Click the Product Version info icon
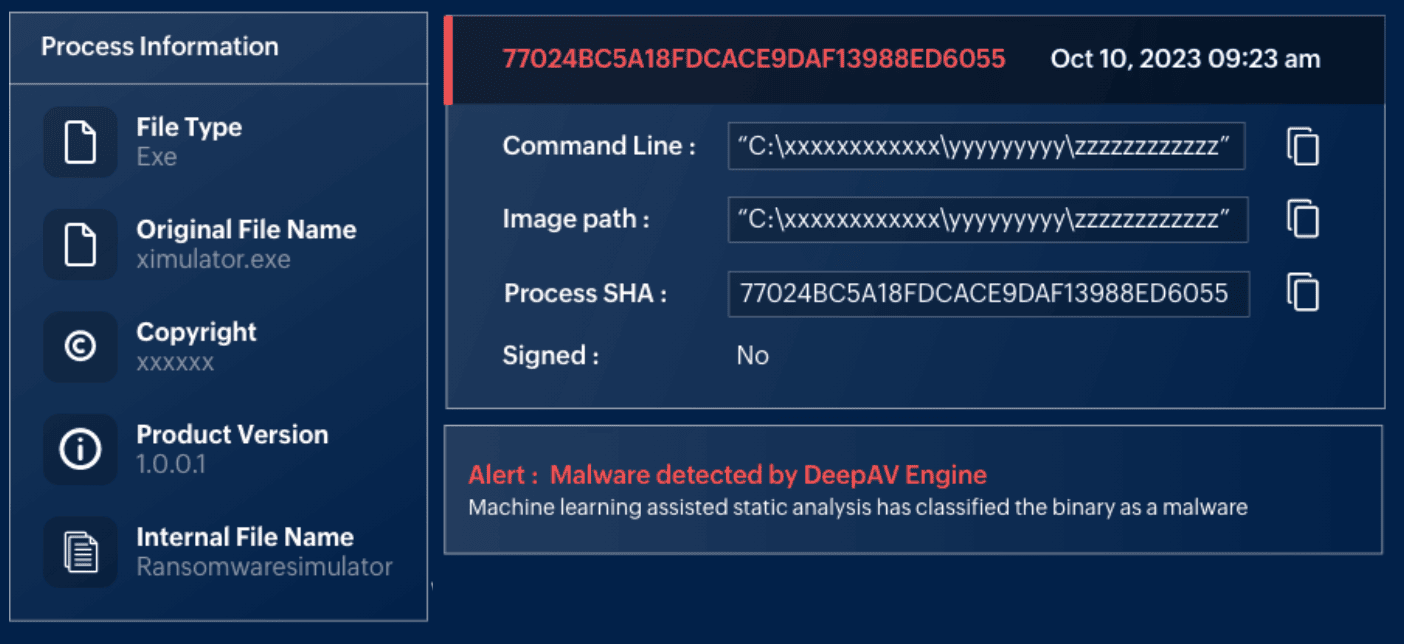 click(80, 449)
